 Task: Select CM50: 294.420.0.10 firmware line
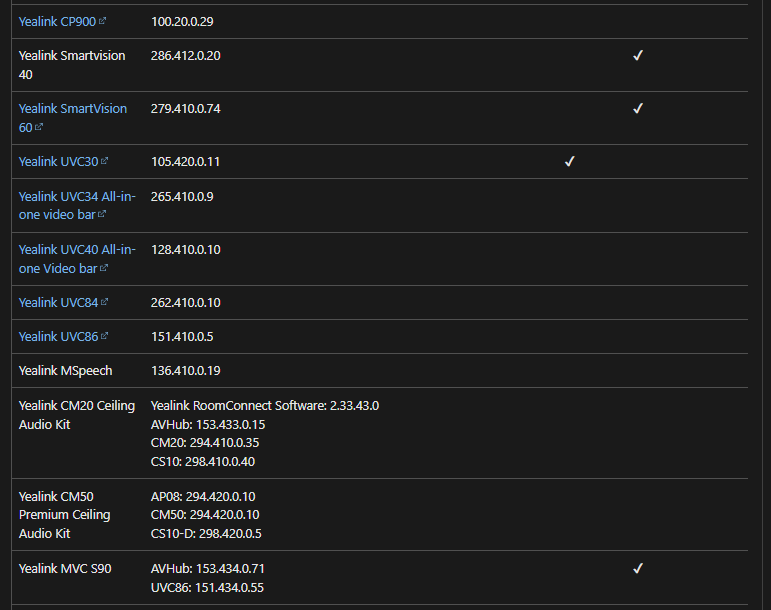point(205,515)
